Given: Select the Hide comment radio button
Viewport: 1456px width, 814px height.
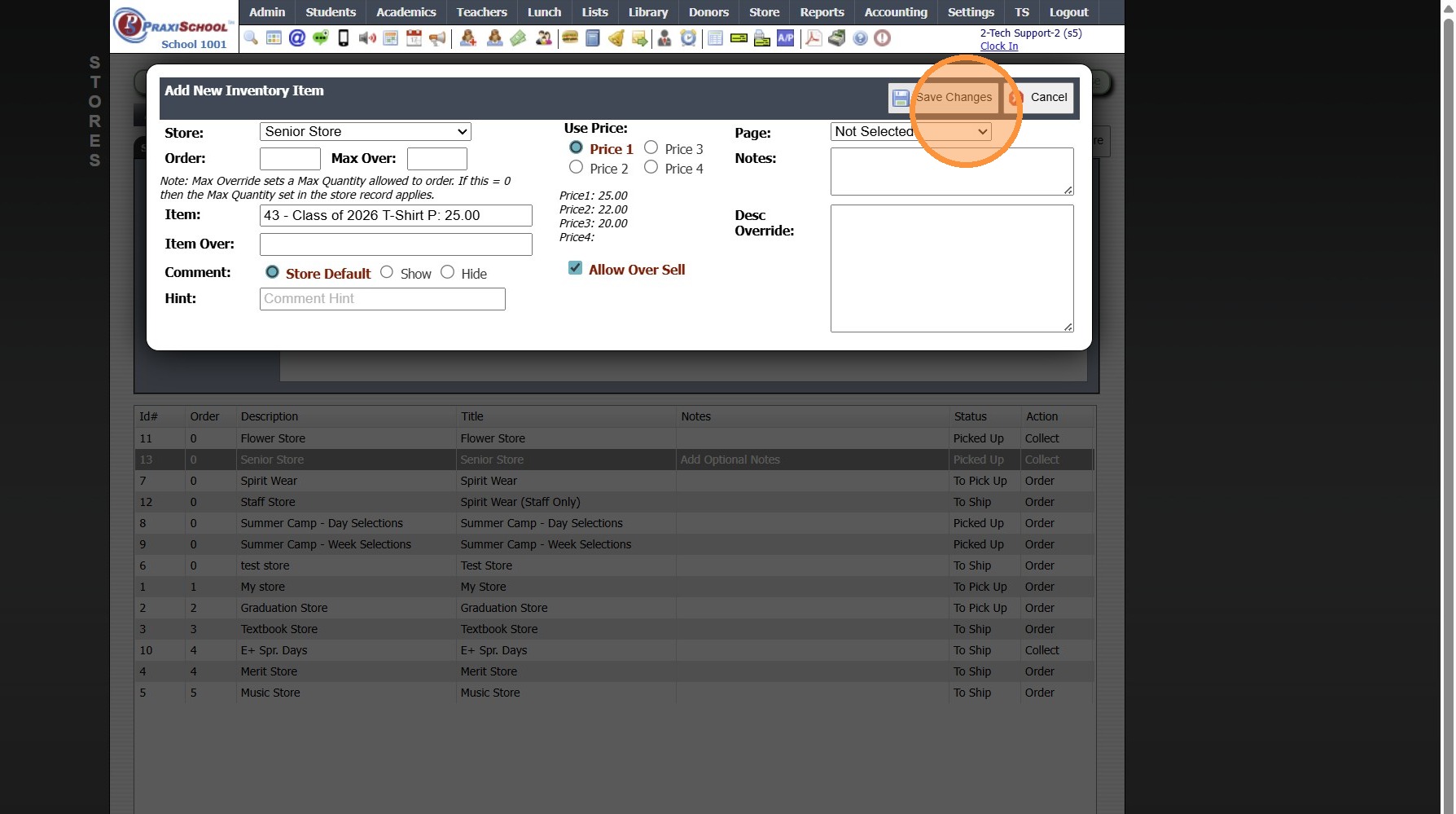Looking at the screenshot, I should (x=447, y=272).
